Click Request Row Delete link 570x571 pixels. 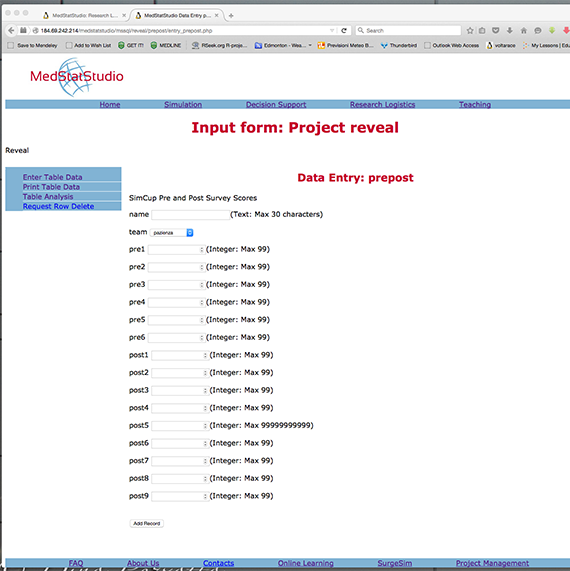pyautogui.click(x=58, y=206)
